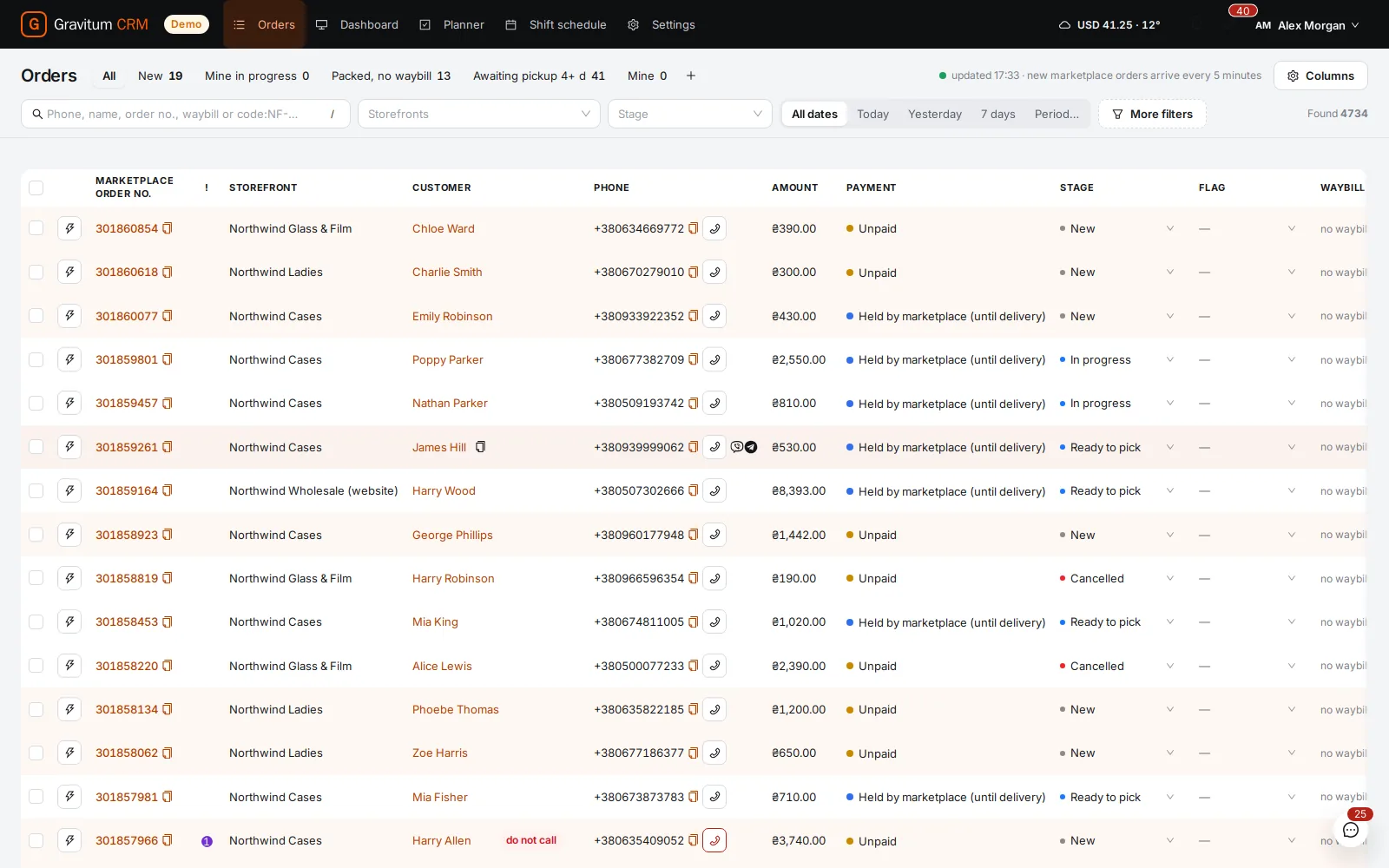This screenshot has height=868, width=1389.
Task: Open customer Emily Robinson link
Action: coord(452,316)
